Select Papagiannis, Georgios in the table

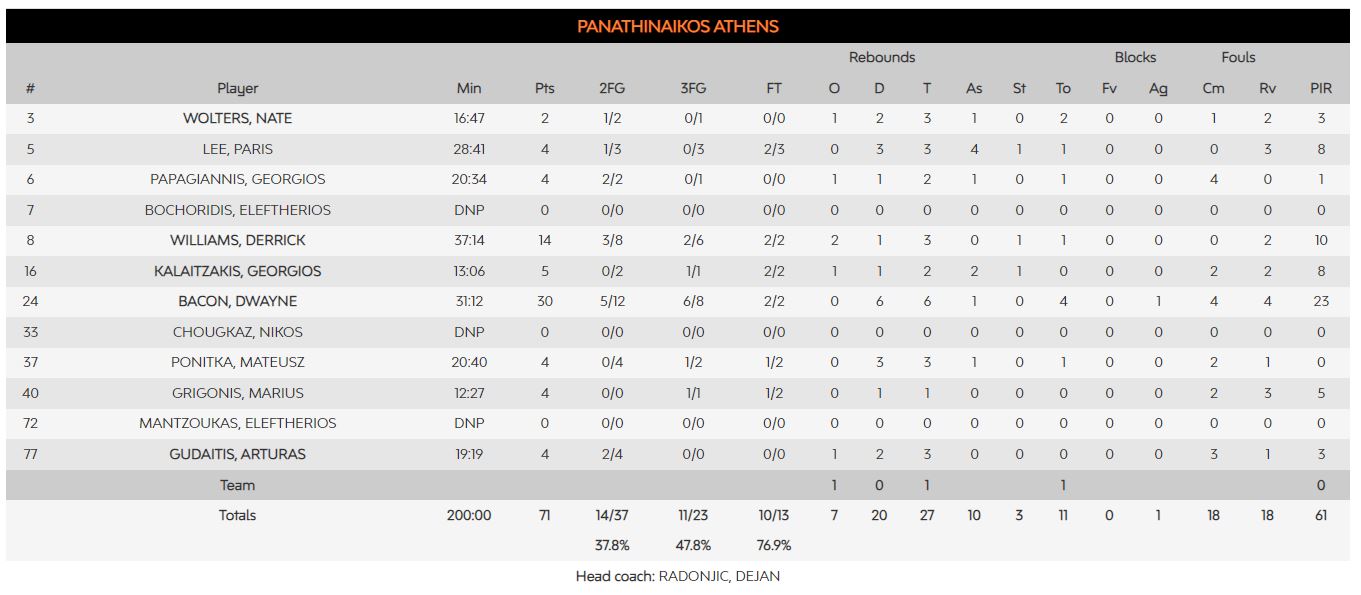[x=237, y=180]
